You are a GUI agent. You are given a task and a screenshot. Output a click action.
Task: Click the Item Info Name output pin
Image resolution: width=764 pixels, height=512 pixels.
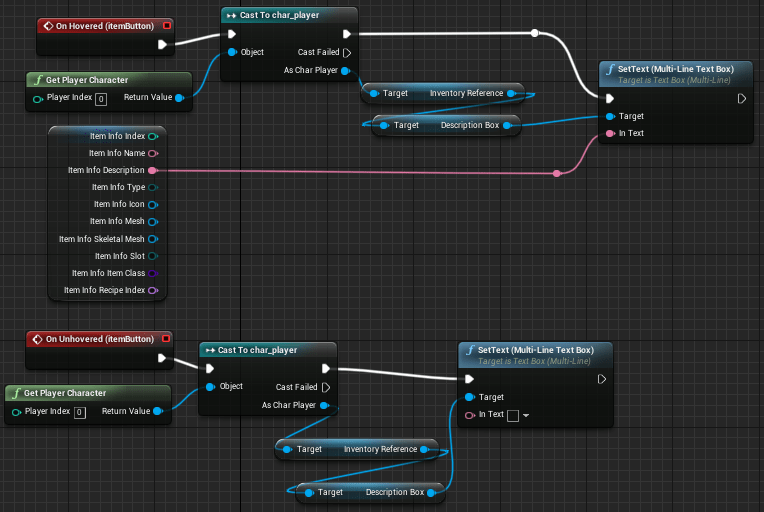coord(152,153)
